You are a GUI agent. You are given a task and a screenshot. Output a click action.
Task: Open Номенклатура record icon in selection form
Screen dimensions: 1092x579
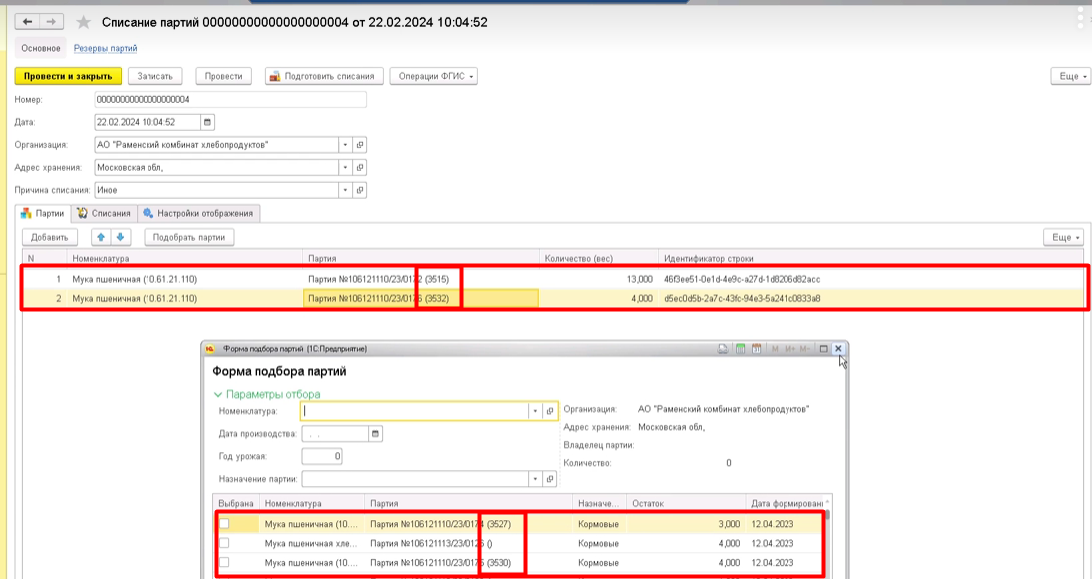point(550,411)
